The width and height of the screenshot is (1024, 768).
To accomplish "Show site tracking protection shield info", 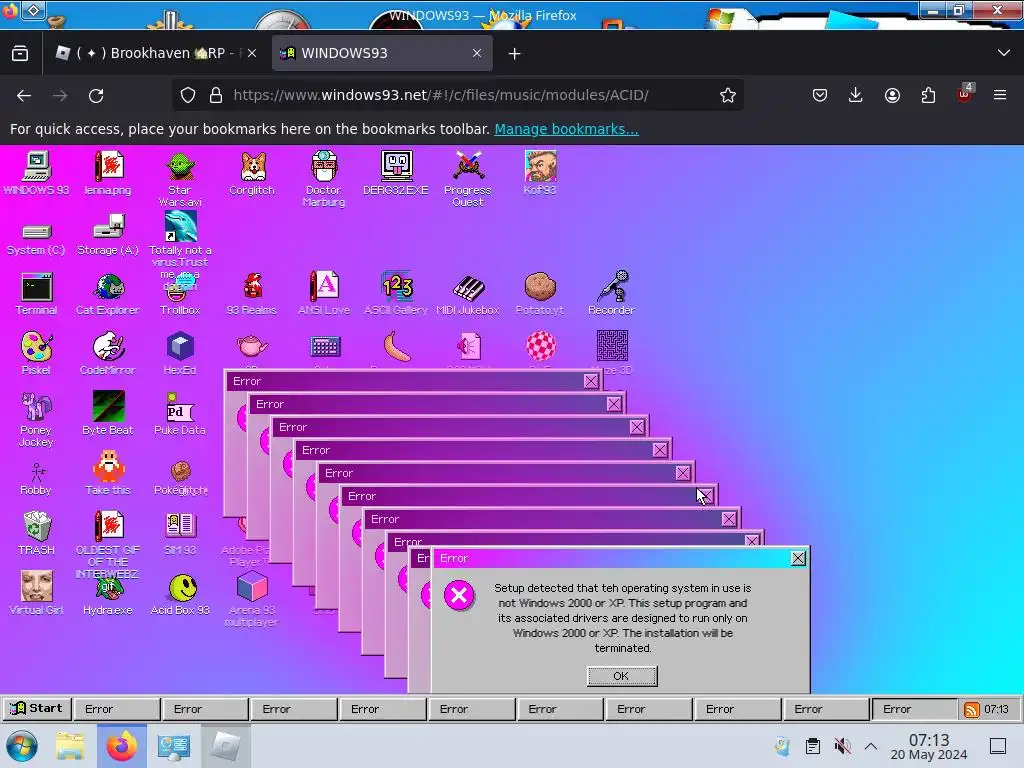I will pos(188,95).
